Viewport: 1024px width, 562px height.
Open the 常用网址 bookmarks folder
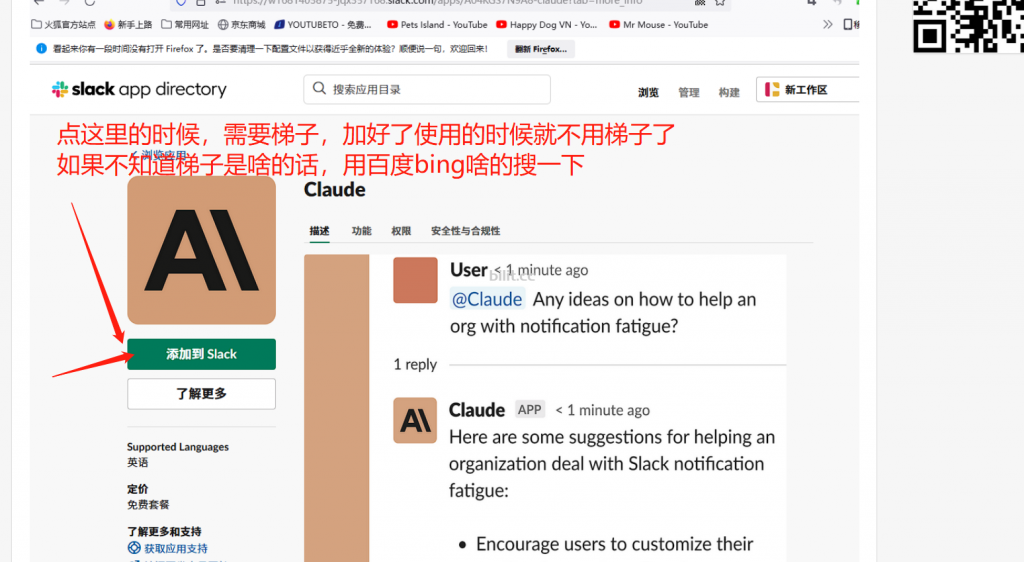coord(185,25)
